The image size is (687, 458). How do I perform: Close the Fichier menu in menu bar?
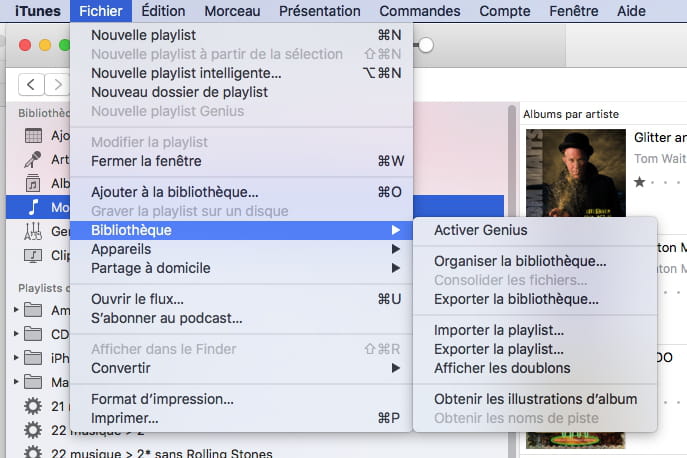[x=101, y=11]
